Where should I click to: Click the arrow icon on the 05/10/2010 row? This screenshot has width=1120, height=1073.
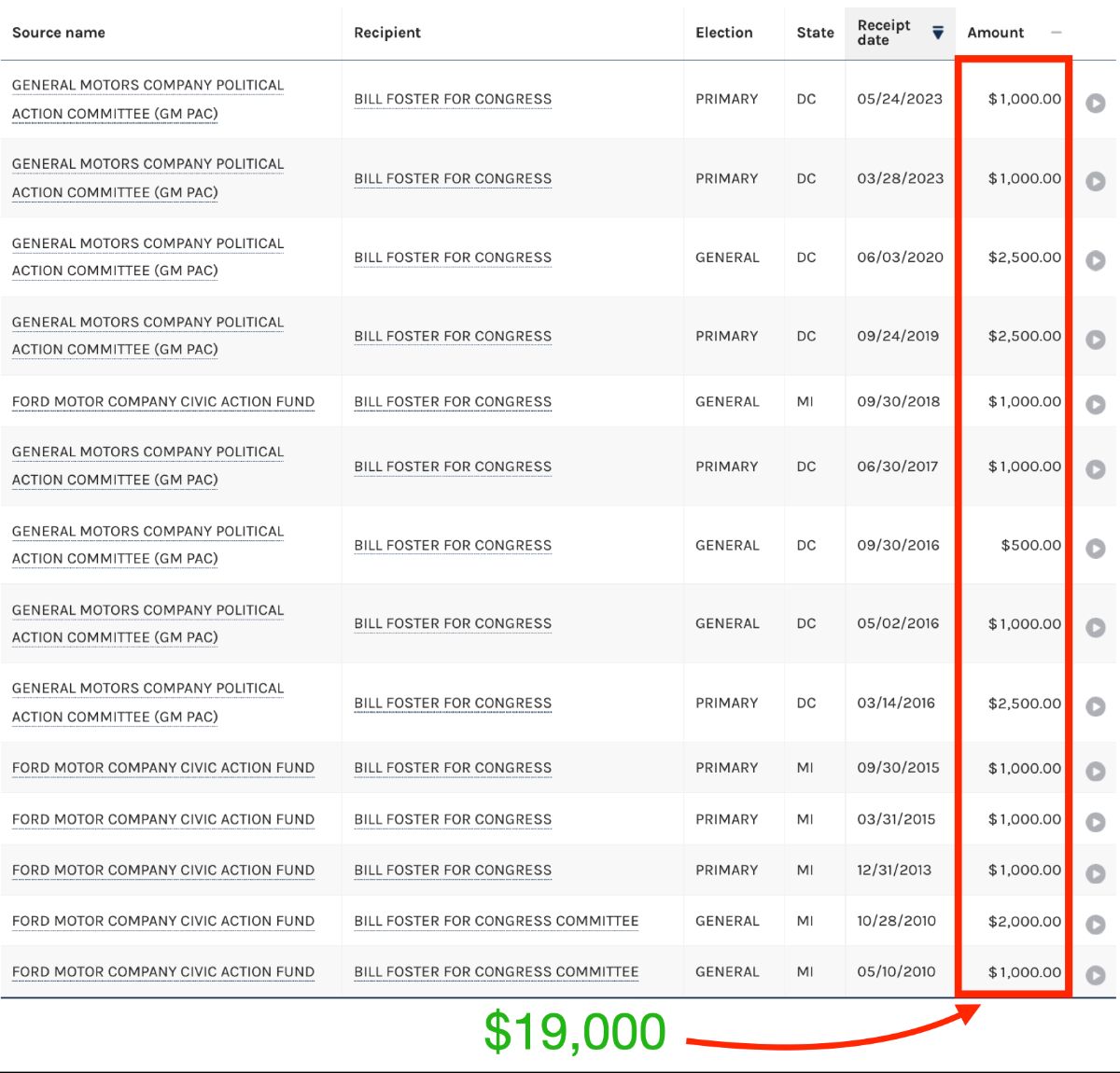[x=1096, y=975]
